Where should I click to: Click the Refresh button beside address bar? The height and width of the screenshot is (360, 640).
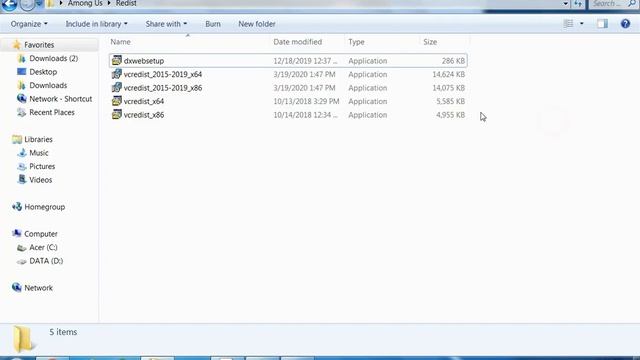(578, 4)
